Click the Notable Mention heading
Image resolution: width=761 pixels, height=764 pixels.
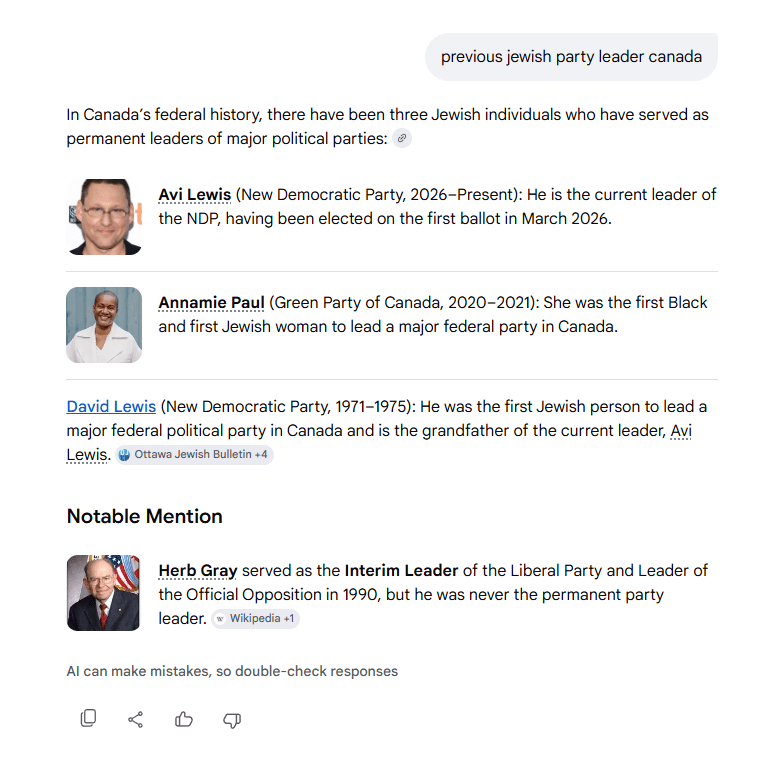pos(144,516)
